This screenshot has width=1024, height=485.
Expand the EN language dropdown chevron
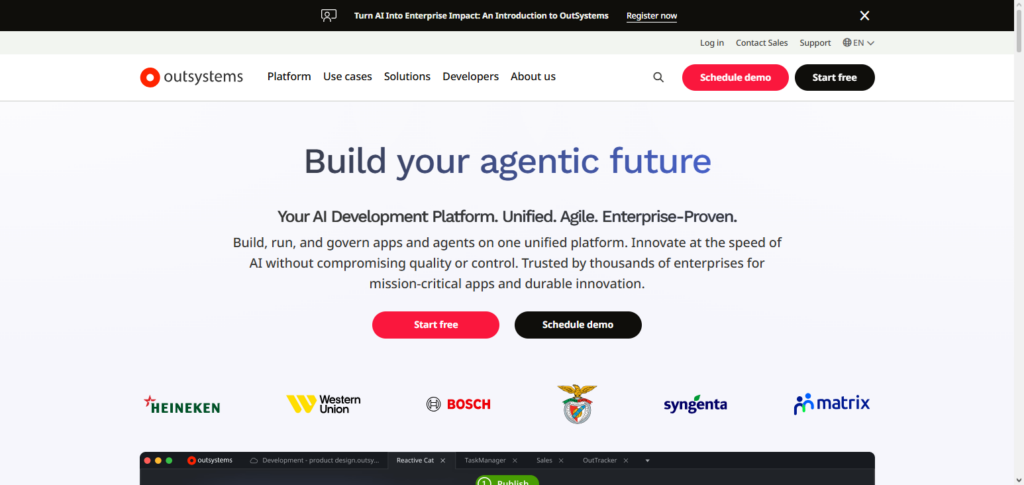point(871,43)
